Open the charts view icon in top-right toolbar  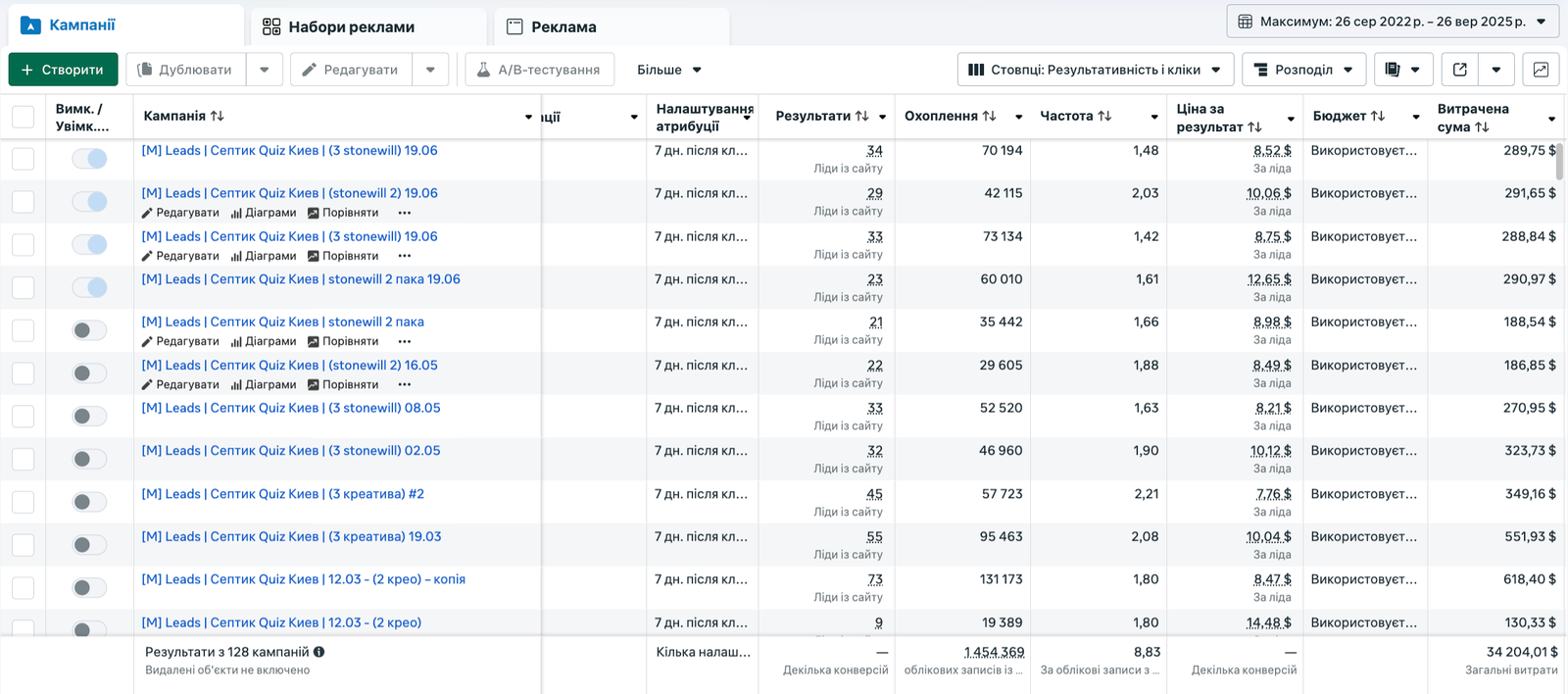pyautogui.click(x=1541, y=70)
